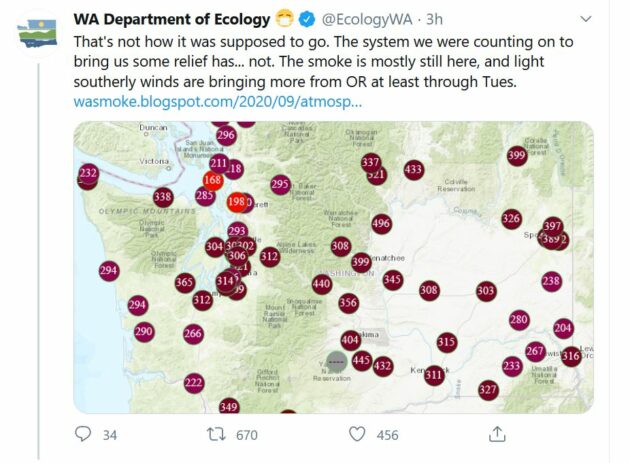Click the 440 marker near Washington label

click(322, 284)
